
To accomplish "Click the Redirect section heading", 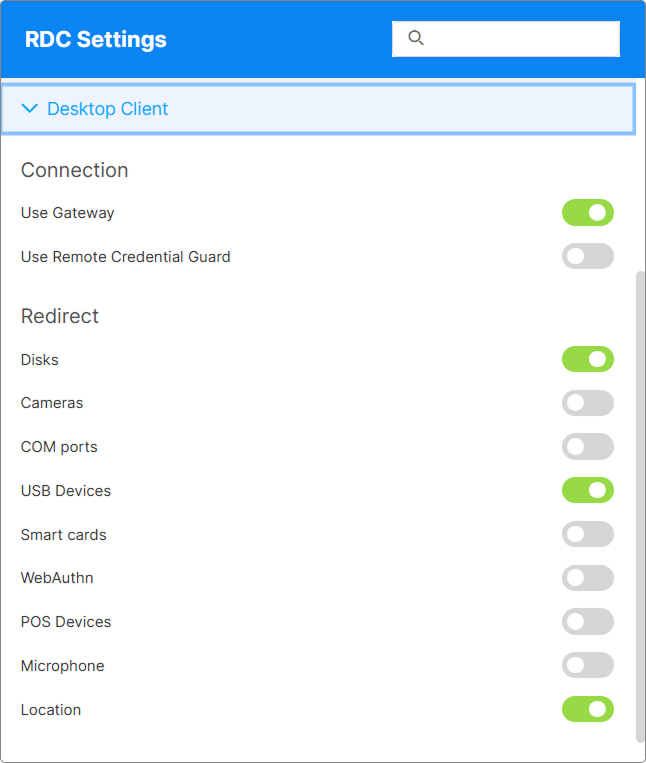I will coord(60,316).
